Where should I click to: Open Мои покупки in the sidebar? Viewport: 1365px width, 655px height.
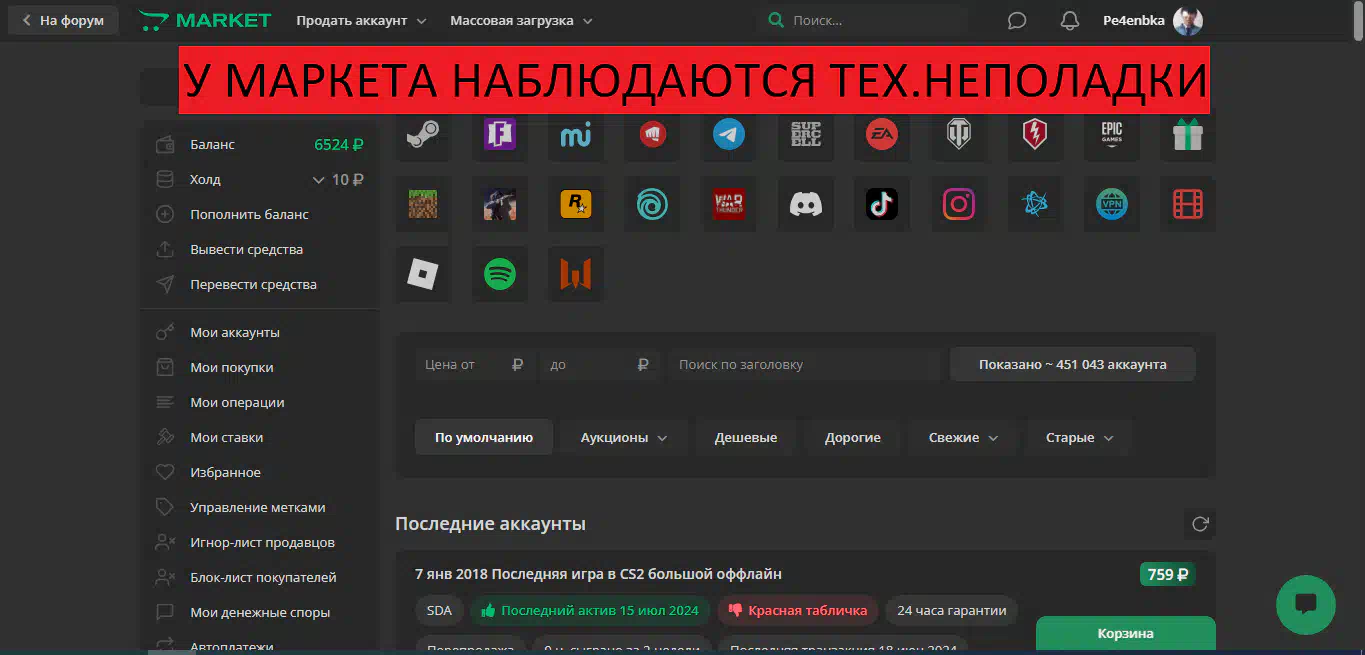point(259,367)
